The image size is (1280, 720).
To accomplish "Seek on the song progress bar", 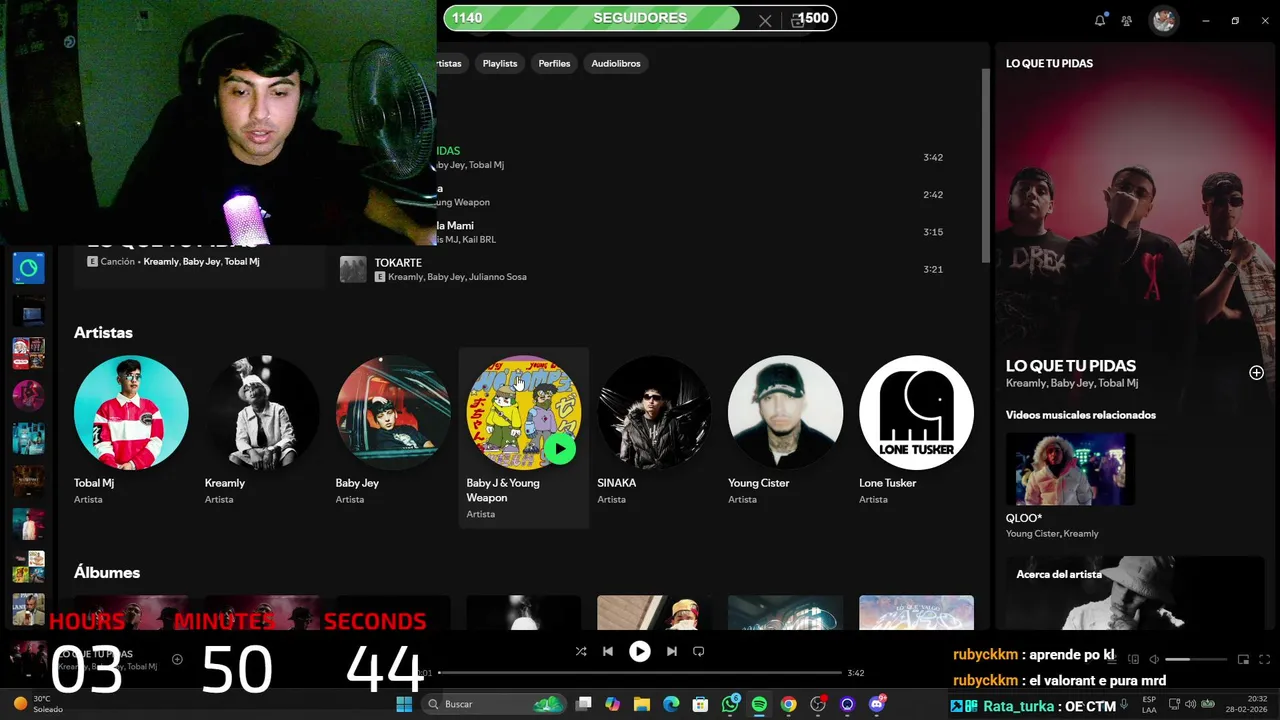I will tap(640, 673).
